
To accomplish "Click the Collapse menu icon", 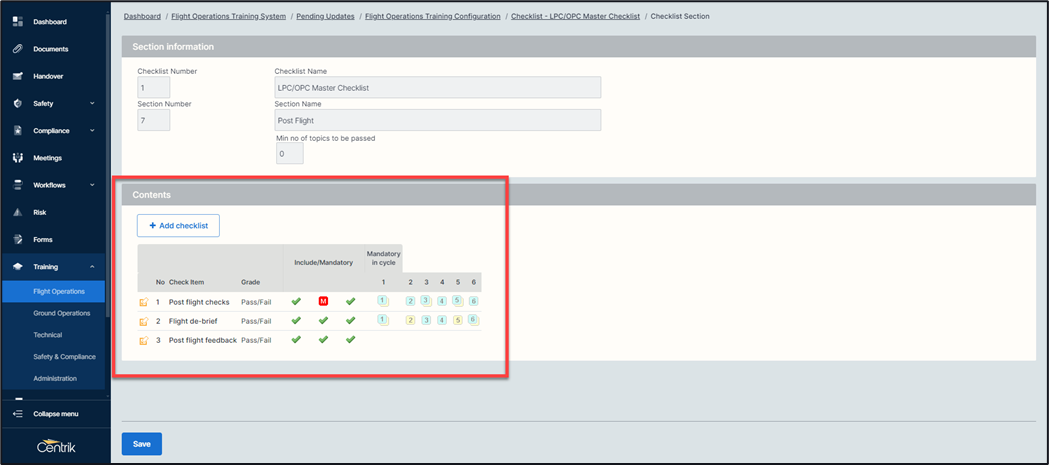I will tap(18, 414).
